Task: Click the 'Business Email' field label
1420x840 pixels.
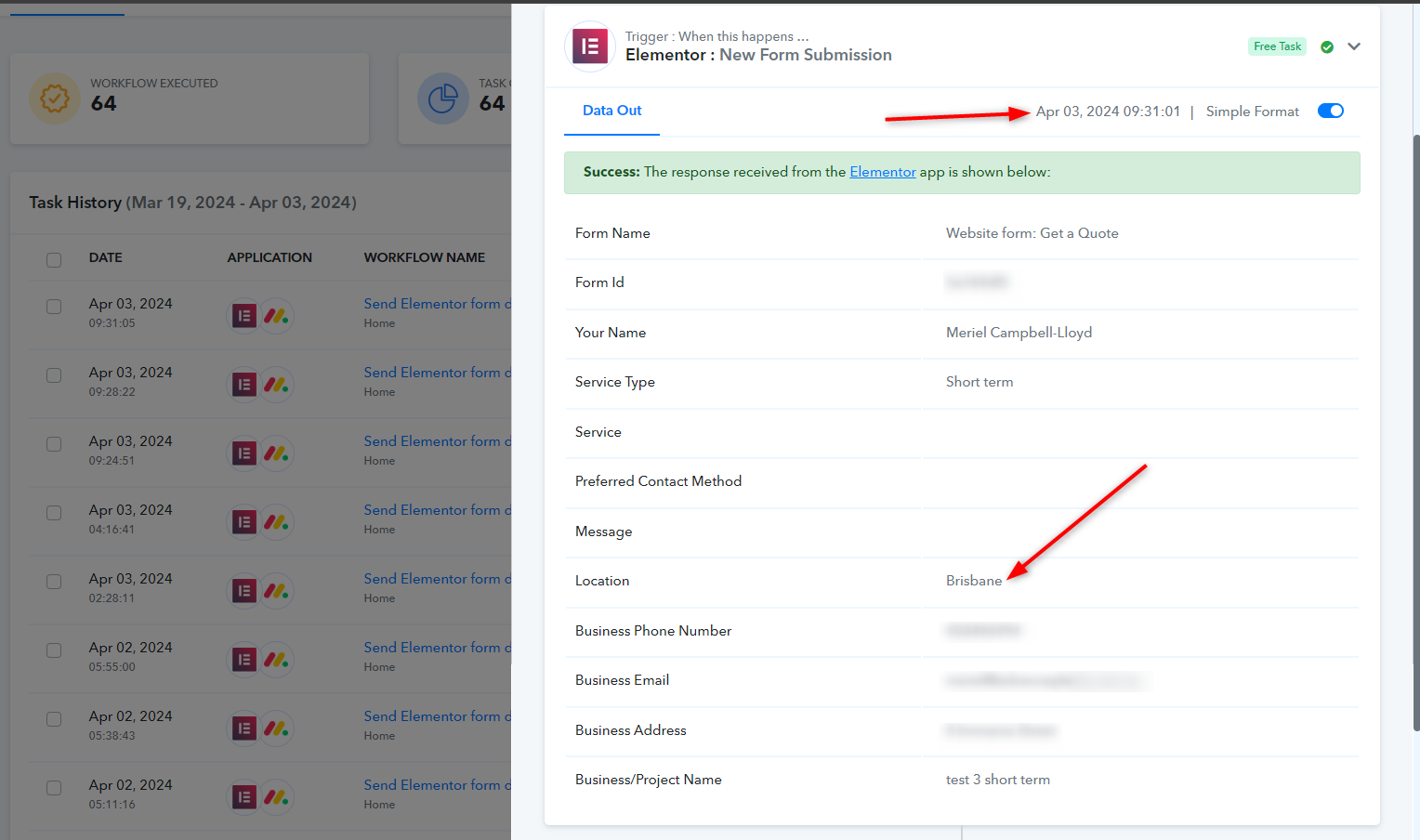Action: point(622,680)
